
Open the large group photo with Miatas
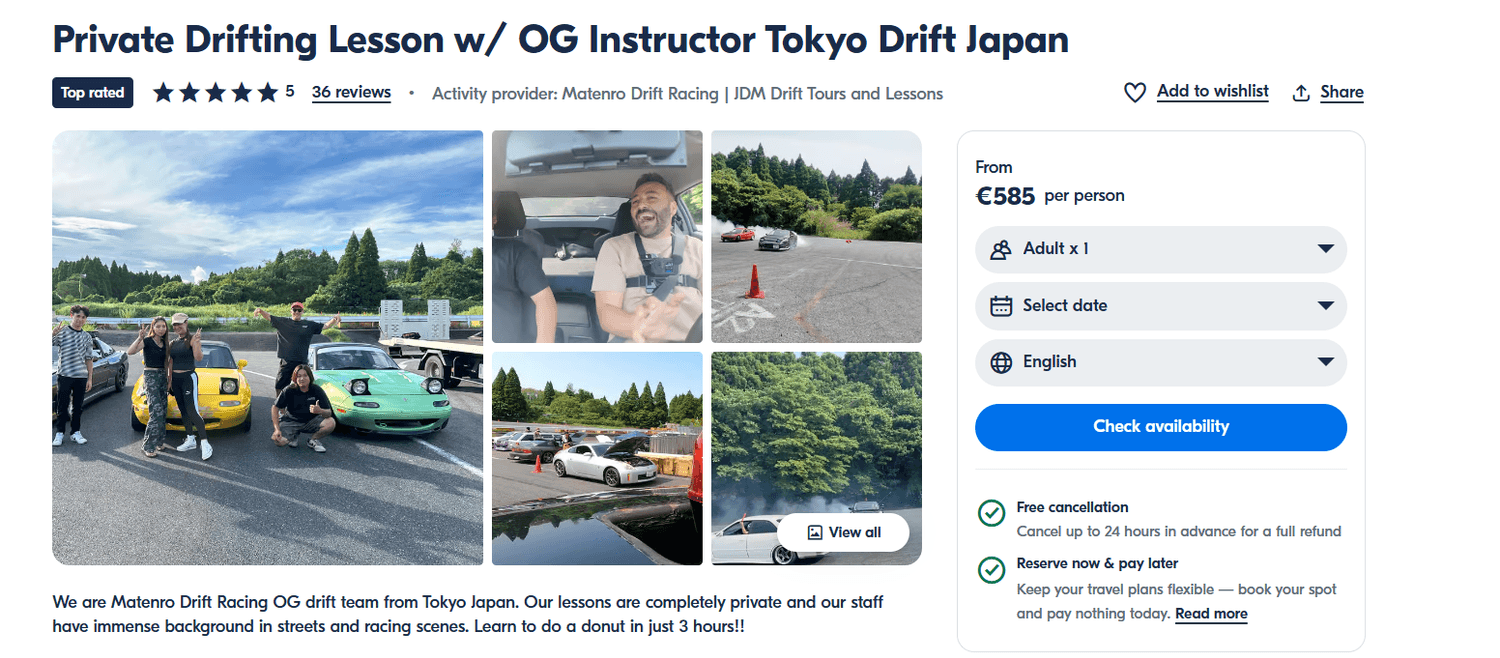tap(267, 348)
